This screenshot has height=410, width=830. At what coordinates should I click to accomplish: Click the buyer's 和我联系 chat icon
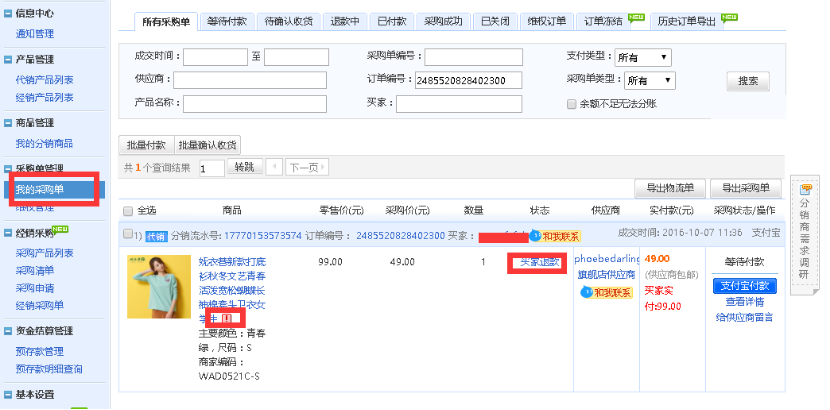[x=554, y=236]
